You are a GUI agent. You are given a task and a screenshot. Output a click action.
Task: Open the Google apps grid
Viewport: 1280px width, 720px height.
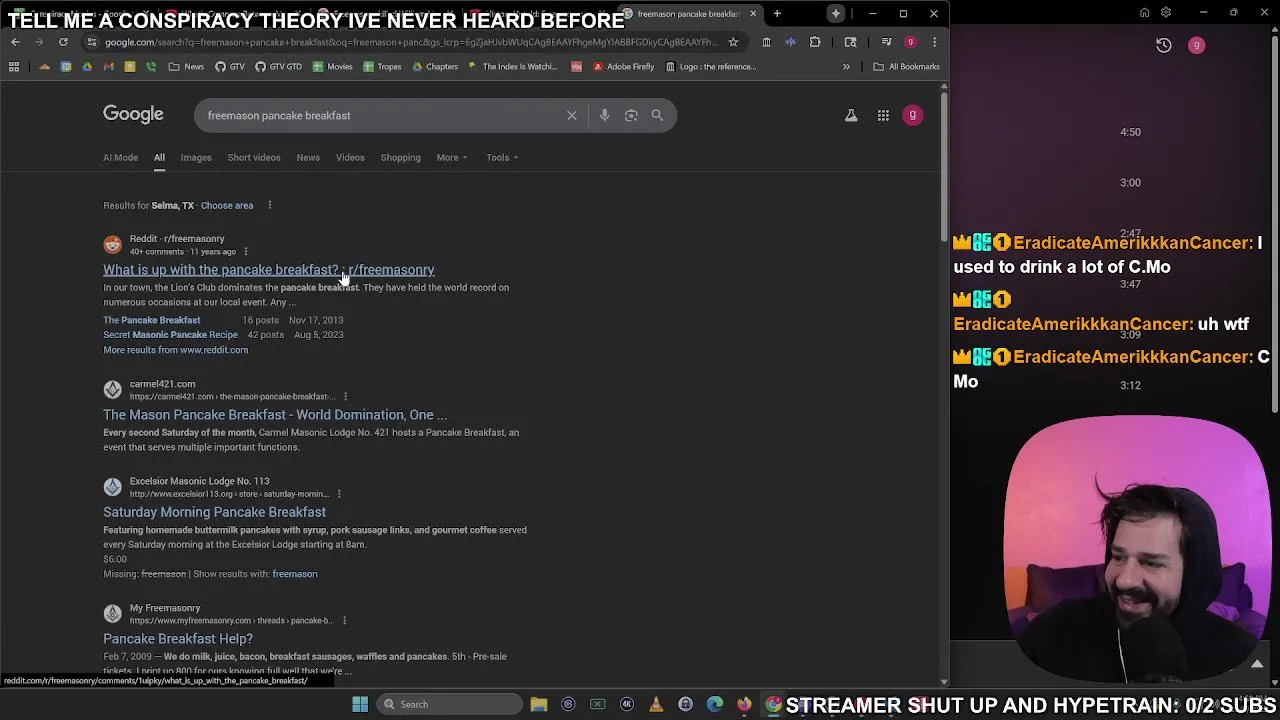click(883, 115)
